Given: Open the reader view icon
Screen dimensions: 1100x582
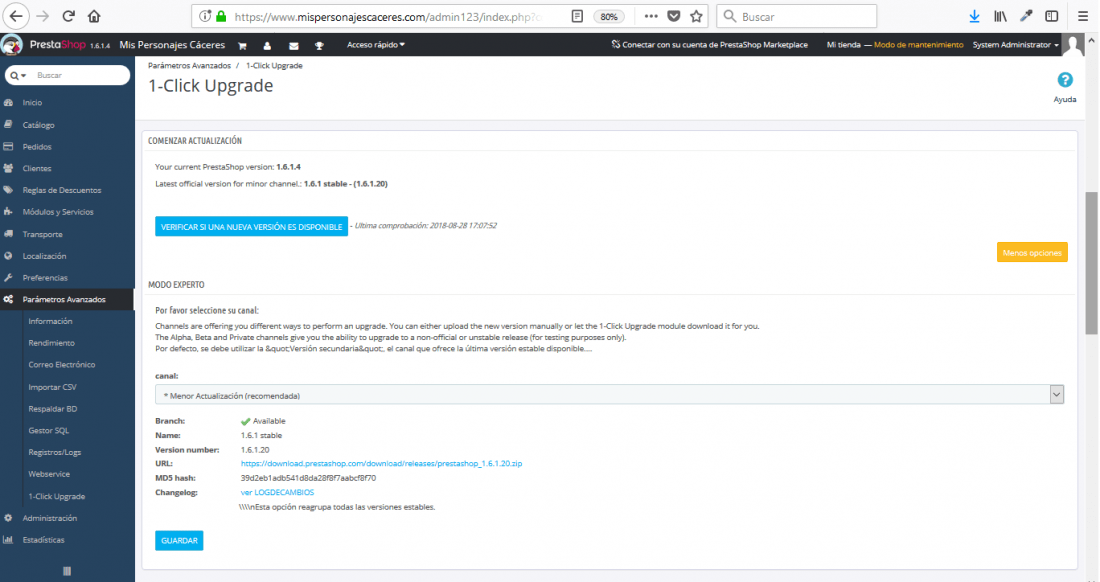Looking at the screenshot, I should 577,16.
